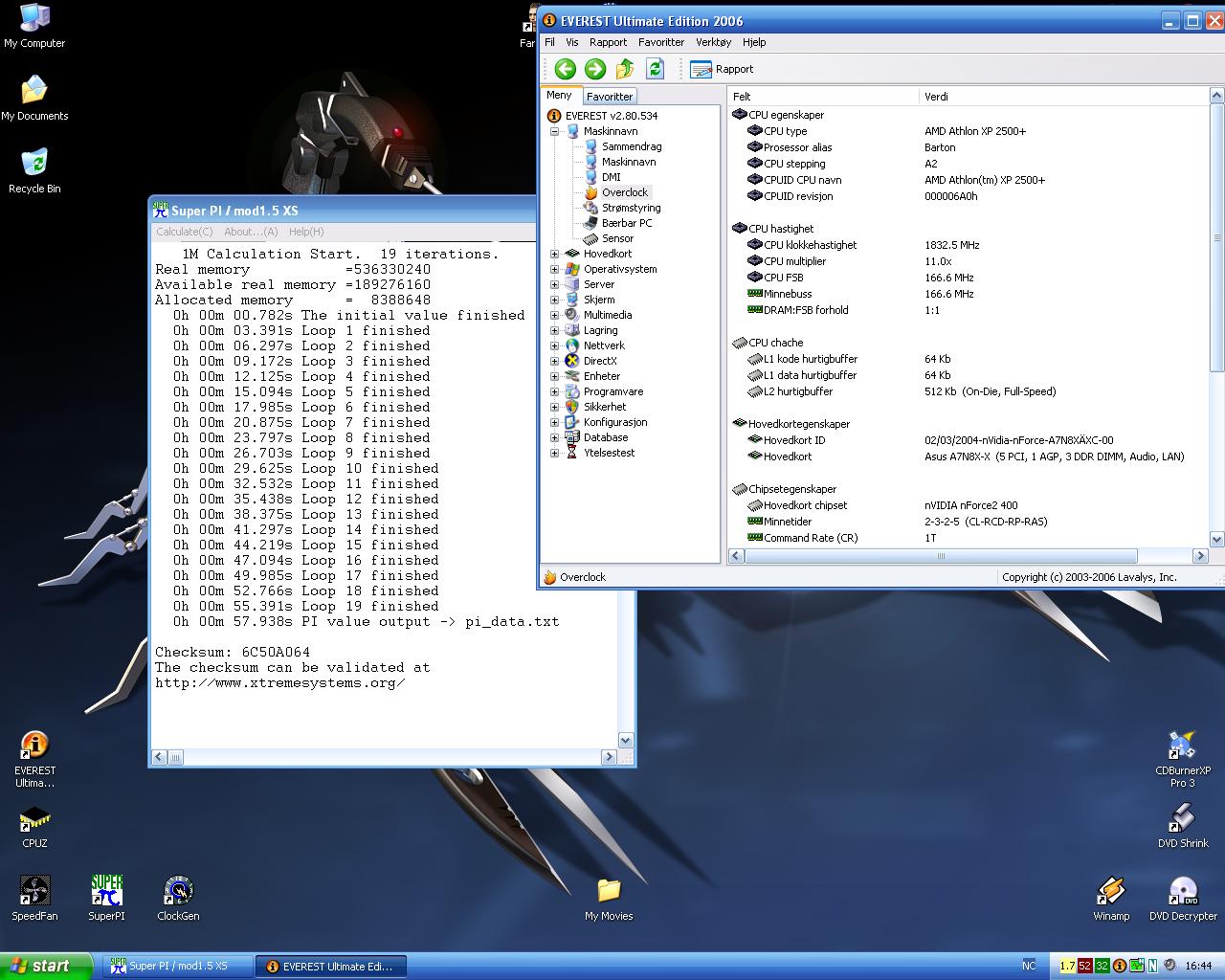Select Overclock item in the tree
1225x980 pixels.
pos(624,192)
